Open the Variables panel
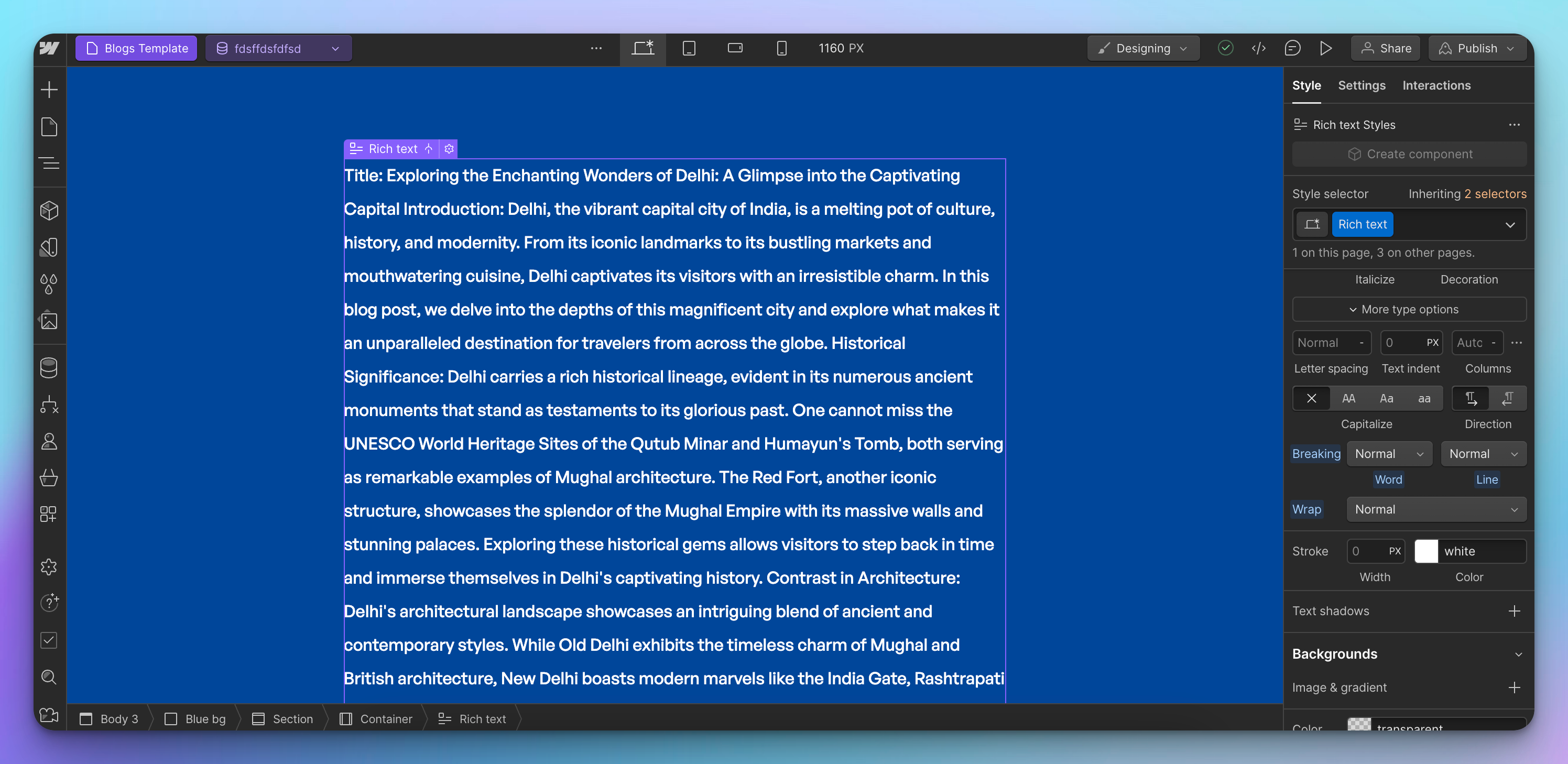 point(49,247)
